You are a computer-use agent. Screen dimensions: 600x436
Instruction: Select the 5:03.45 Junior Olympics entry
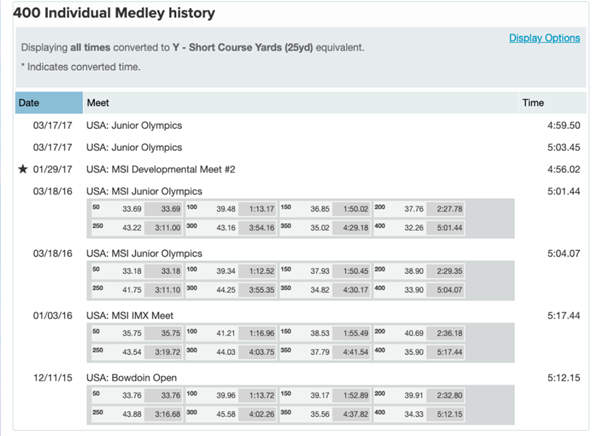point(301,147)
